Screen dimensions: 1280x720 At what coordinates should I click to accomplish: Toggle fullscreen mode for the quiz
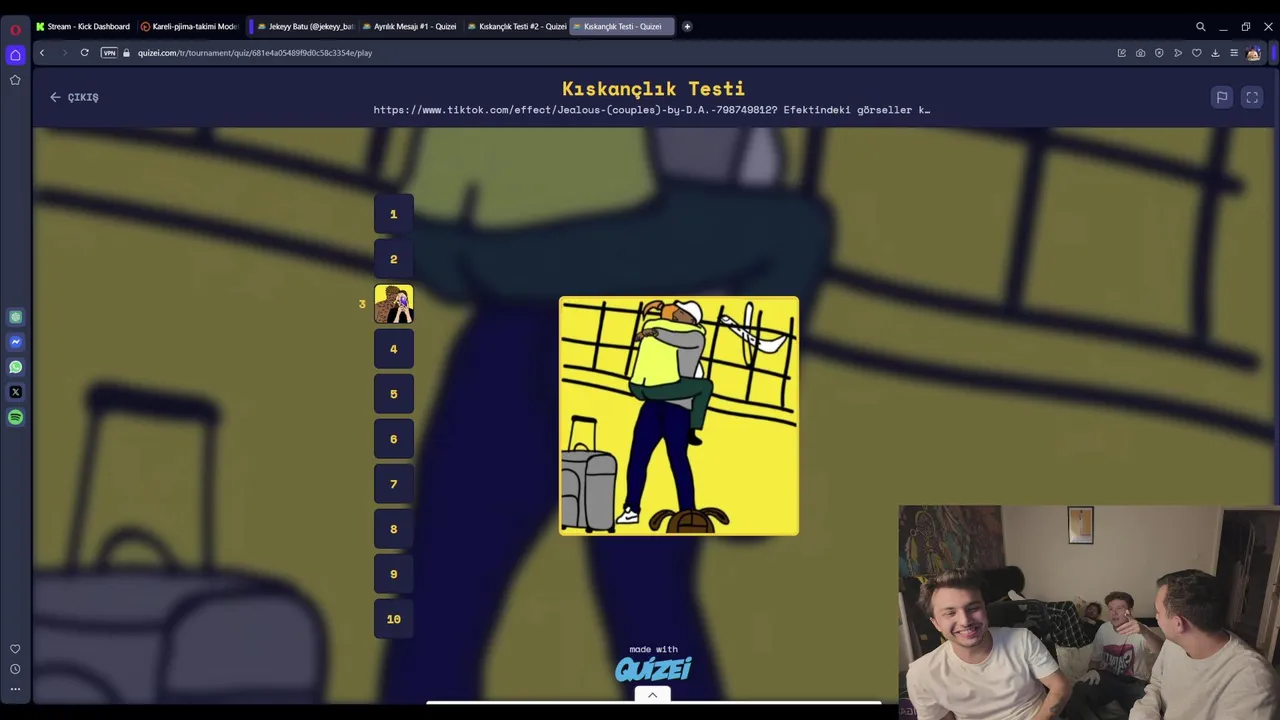pos(1252,97)
